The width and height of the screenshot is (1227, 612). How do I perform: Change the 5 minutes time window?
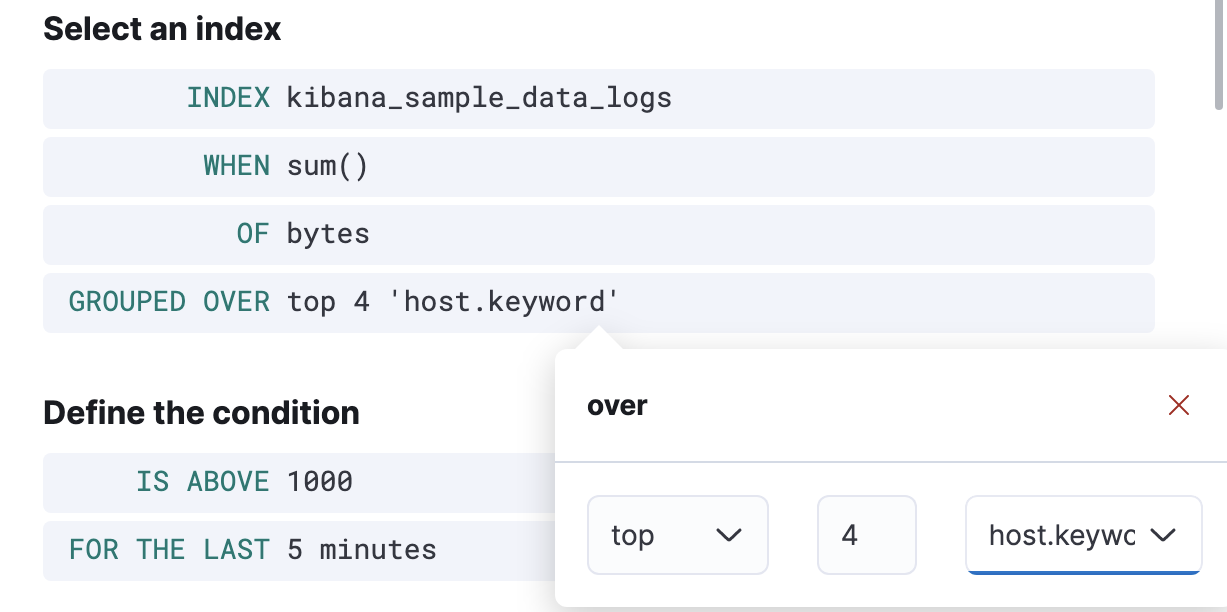coord(362,550)
